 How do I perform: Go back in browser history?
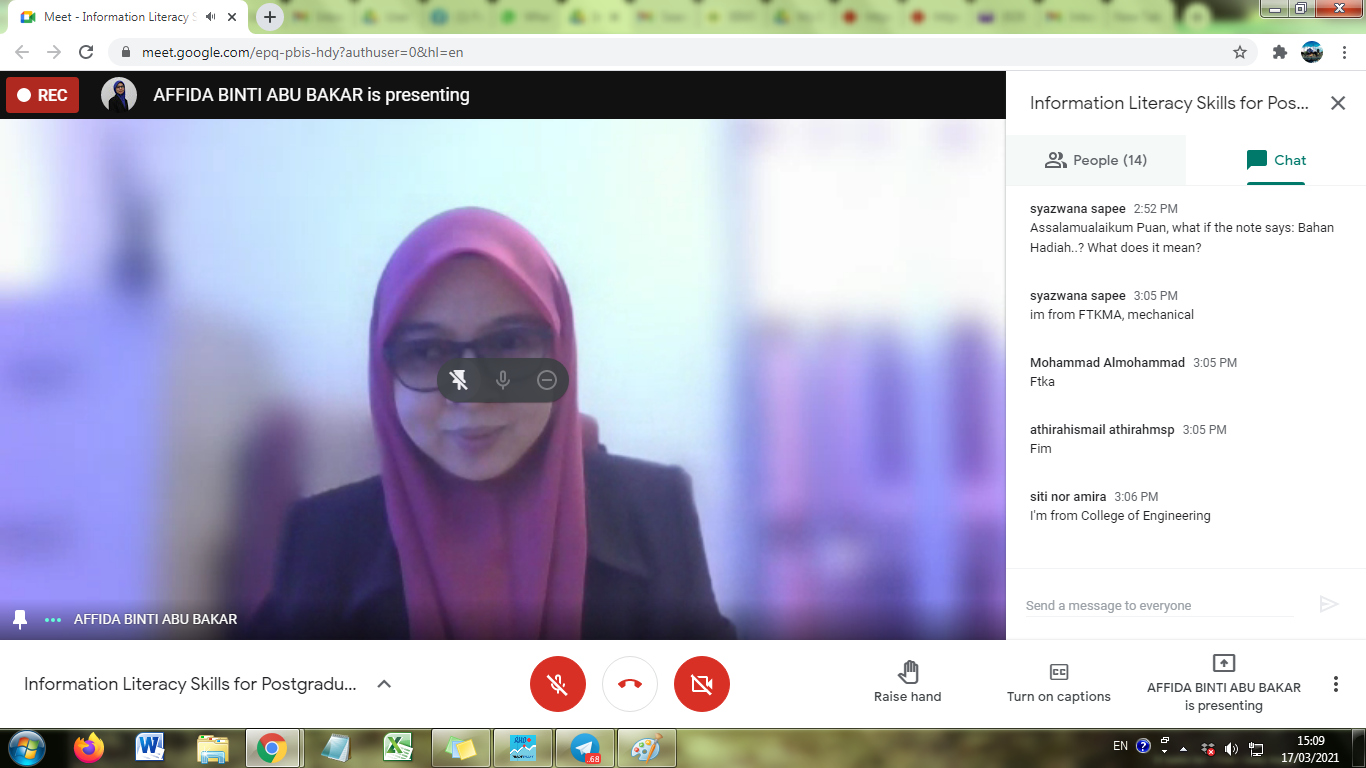tap(22, 52)
